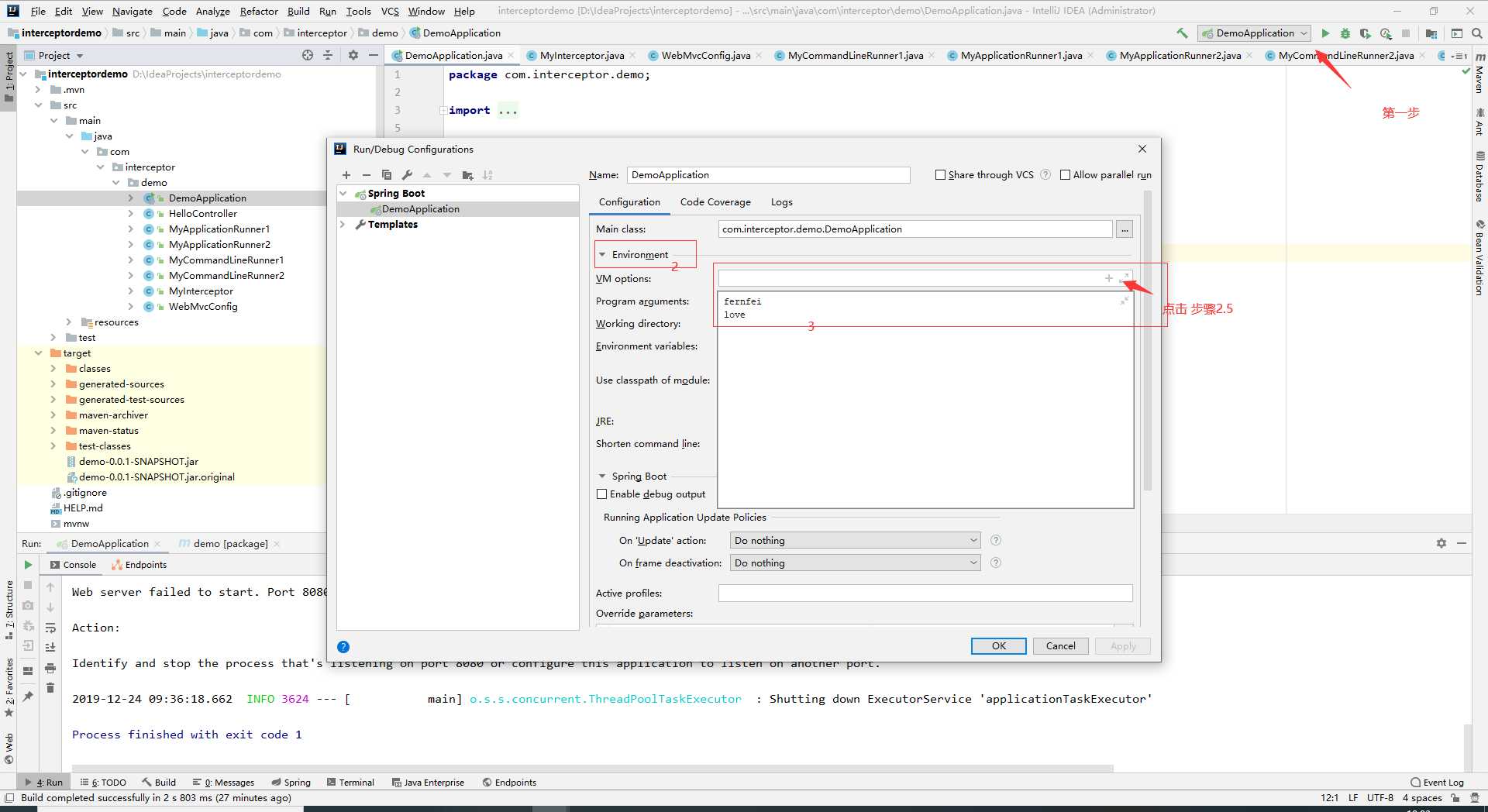
Task: Move configuration into new folder icon
Action: (x=467, y=175)
